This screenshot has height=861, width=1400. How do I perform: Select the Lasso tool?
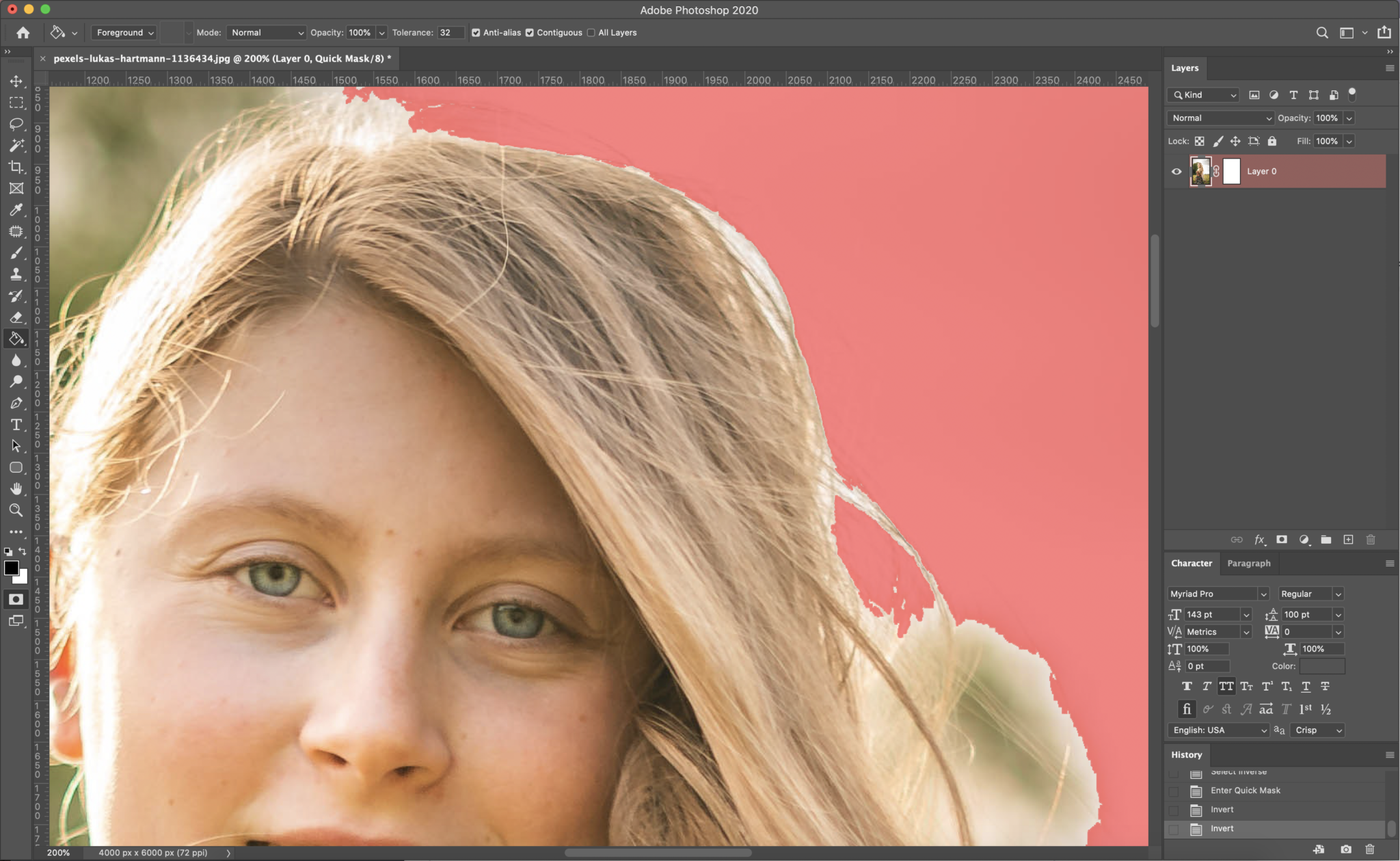[x=16, y=124]
